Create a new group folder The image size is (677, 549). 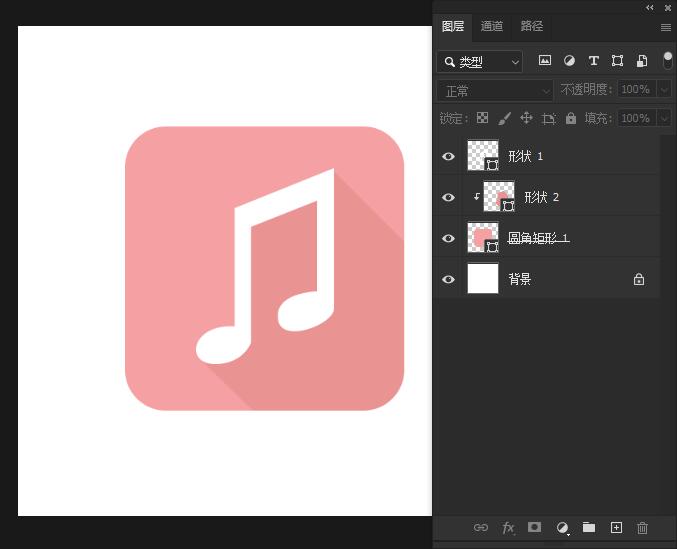click(589, 527)
